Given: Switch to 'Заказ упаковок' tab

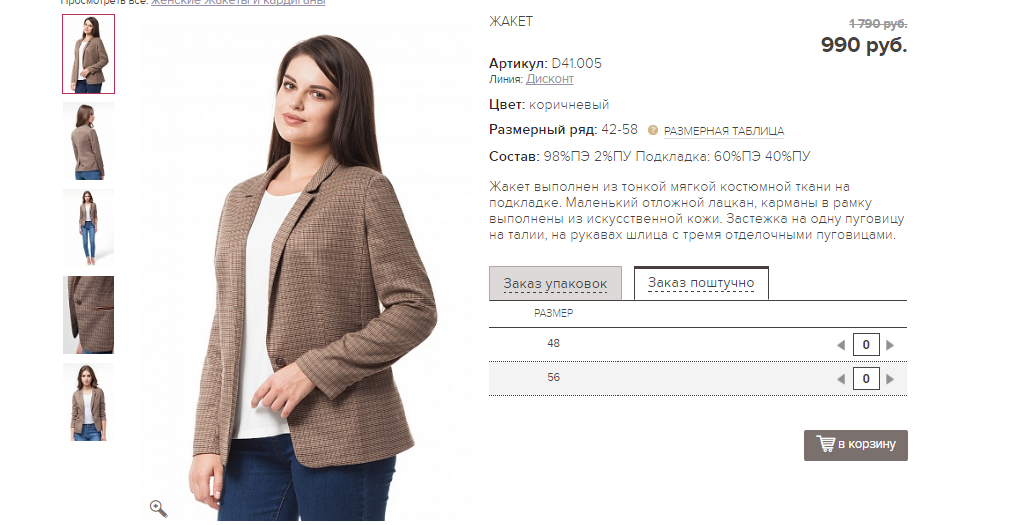Looking at the screenshot, I should click(x=555, y=283).
